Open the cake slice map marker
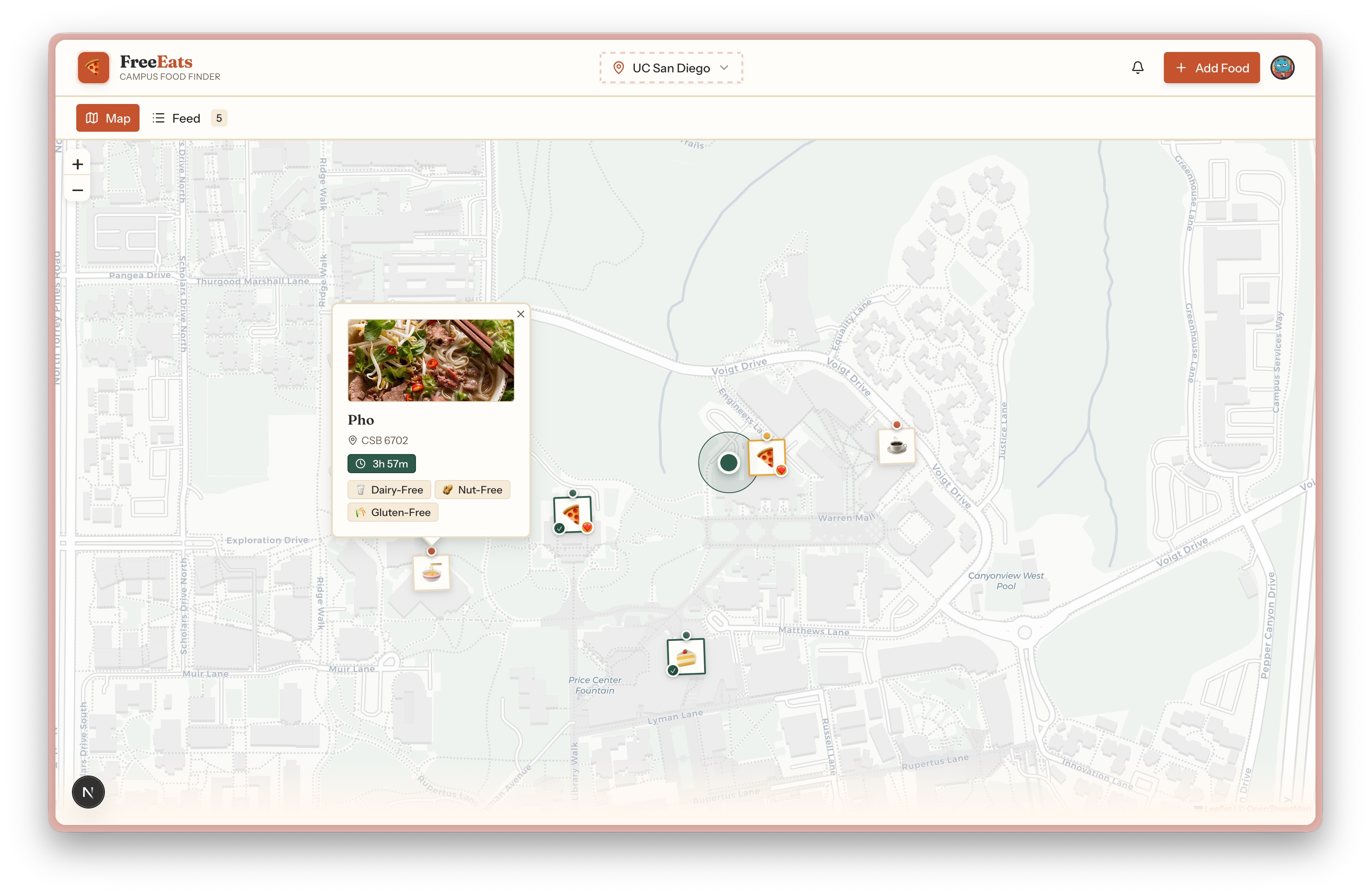The height and width of the screenshot is (896, 1371). point(685,657)
